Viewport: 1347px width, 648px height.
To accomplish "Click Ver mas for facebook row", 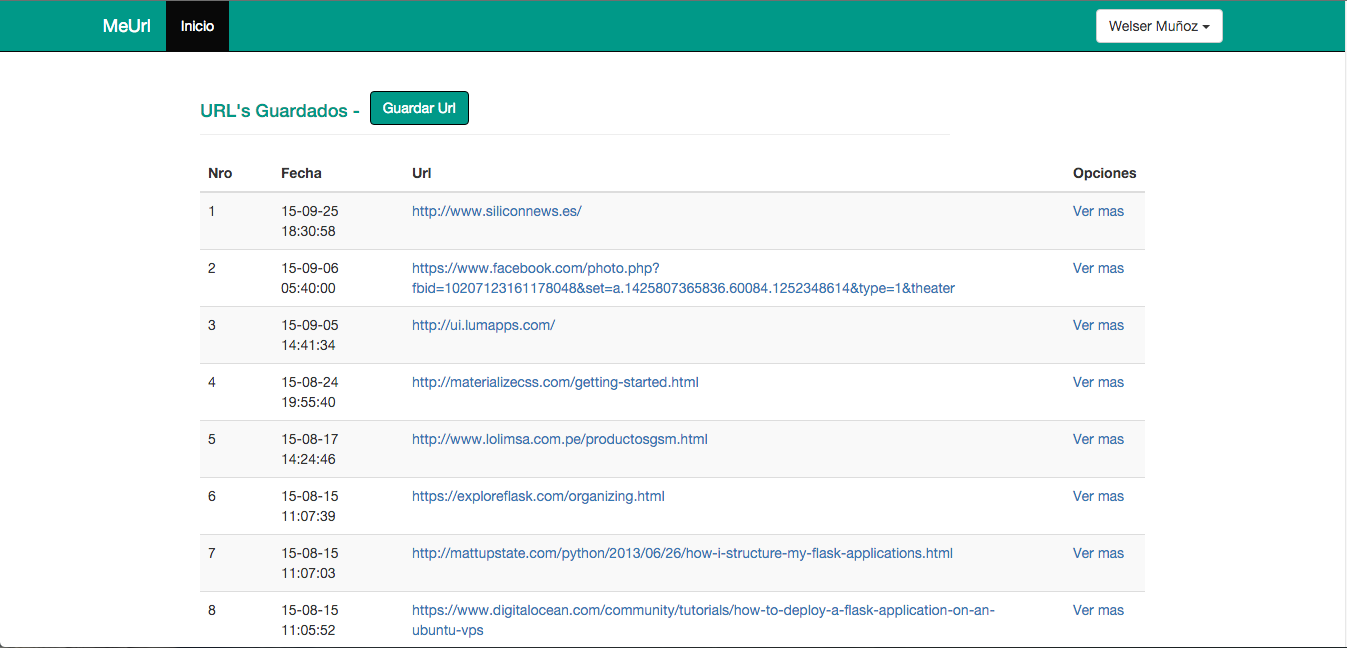I will (1098, 268).
